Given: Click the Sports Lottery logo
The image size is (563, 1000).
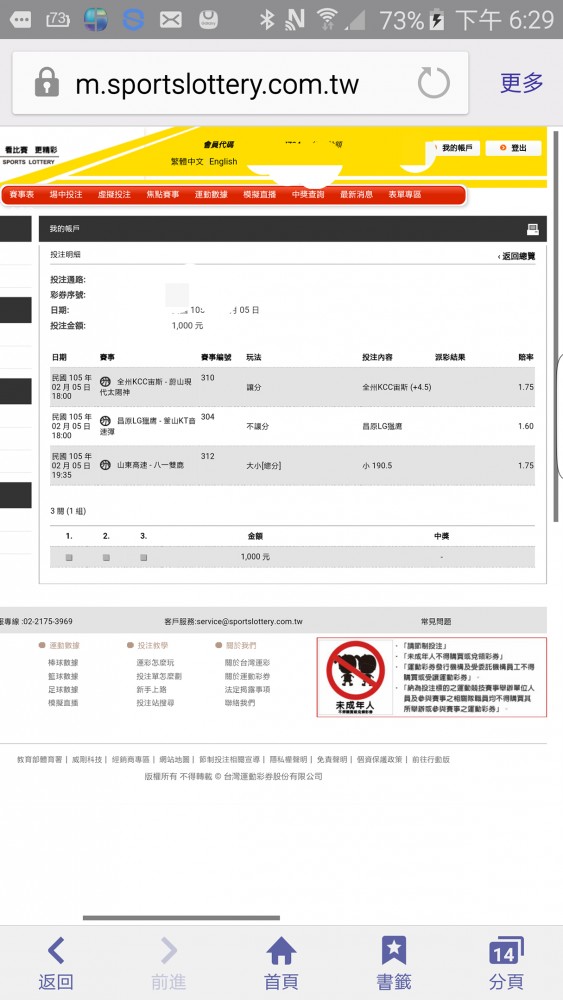Looking at the screenshot, I should pos(29,155).
